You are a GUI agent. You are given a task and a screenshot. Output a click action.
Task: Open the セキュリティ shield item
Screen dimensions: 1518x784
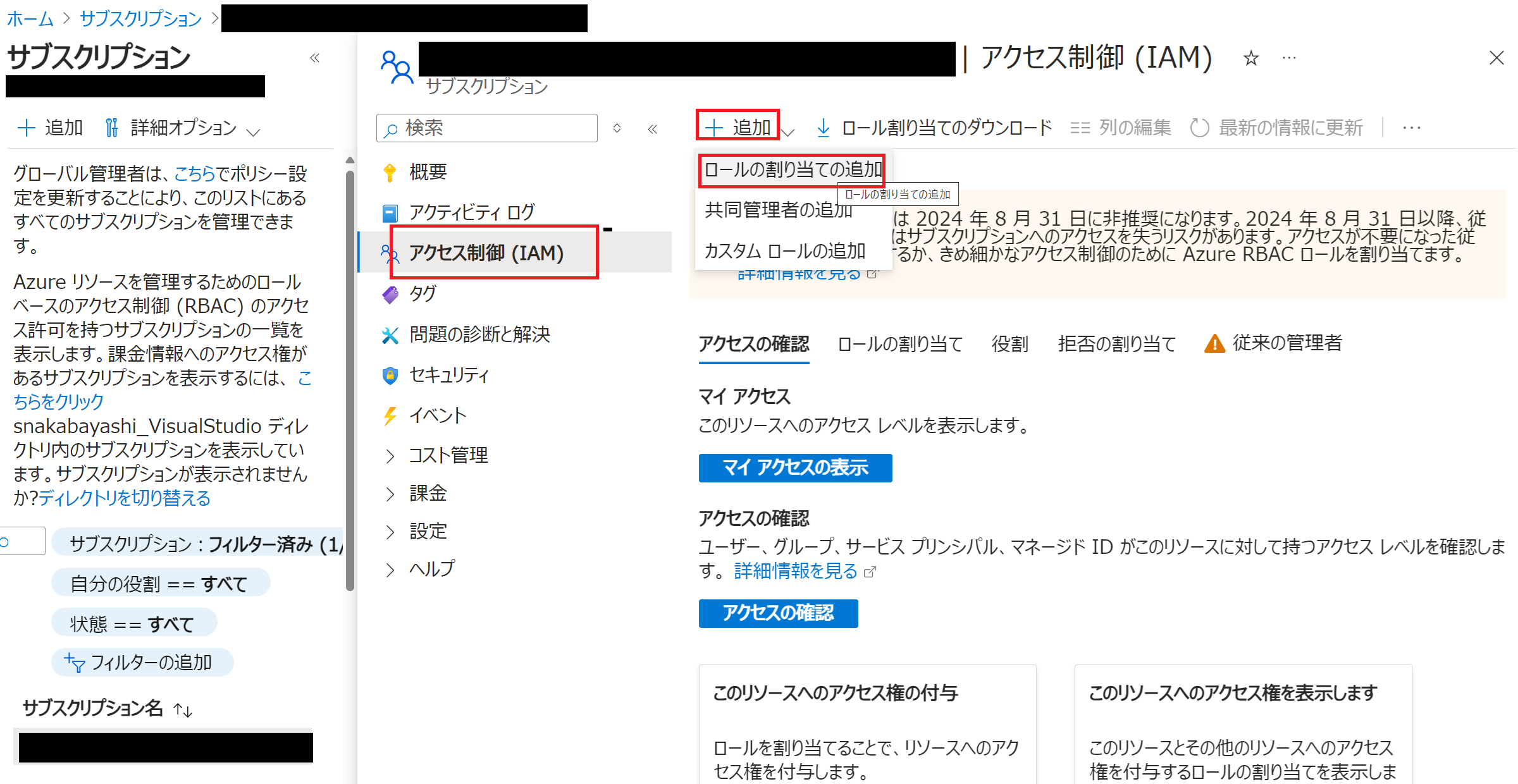point(448,375)
